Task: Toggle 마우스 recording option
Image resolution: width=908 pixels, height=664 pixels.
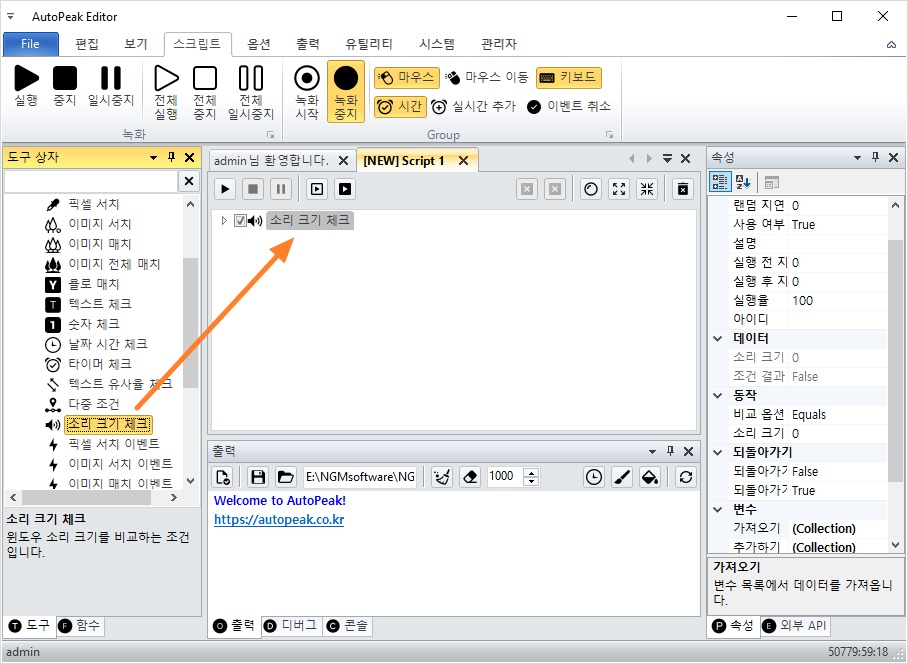Action: coord(407,78)
